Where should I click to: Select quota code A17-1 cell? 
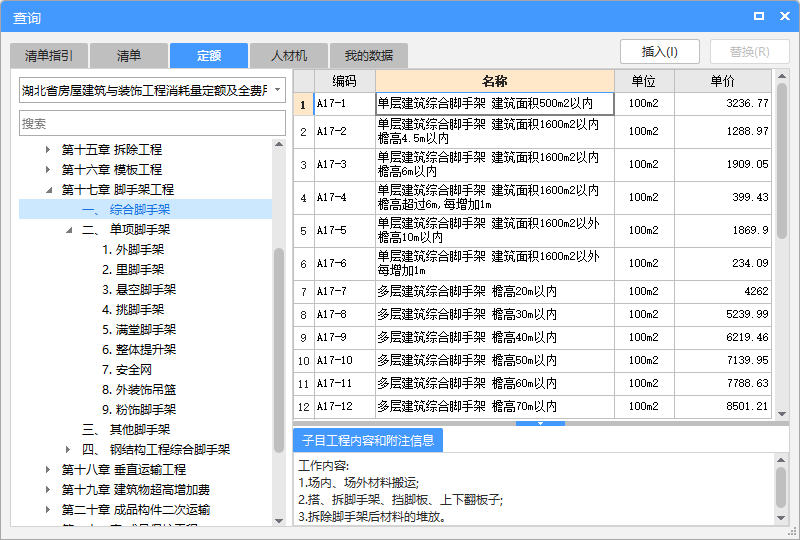pyautogui.click(x=344, y=104)
